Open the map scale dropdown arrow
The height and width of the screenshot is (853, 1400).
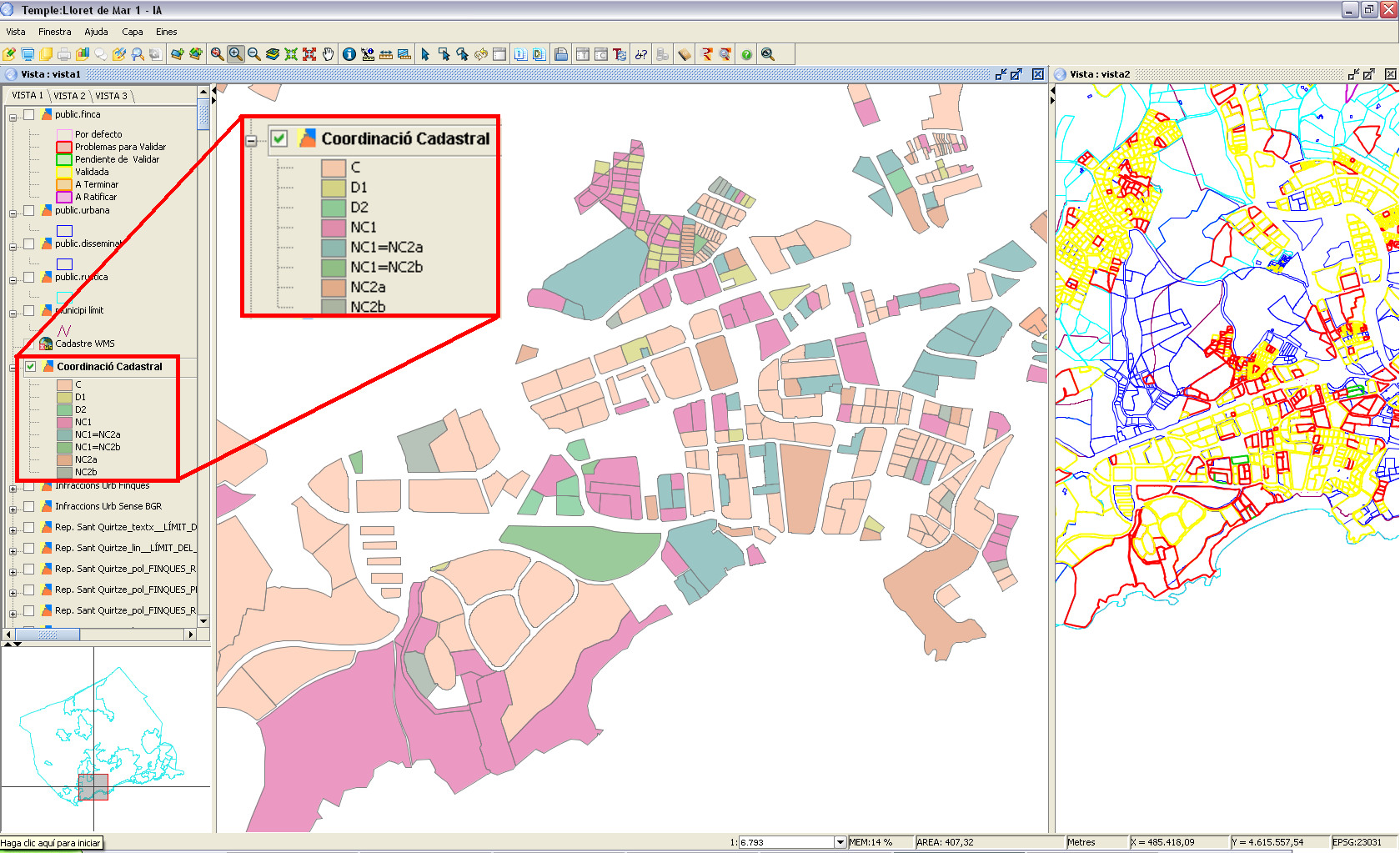click(840, 842)
